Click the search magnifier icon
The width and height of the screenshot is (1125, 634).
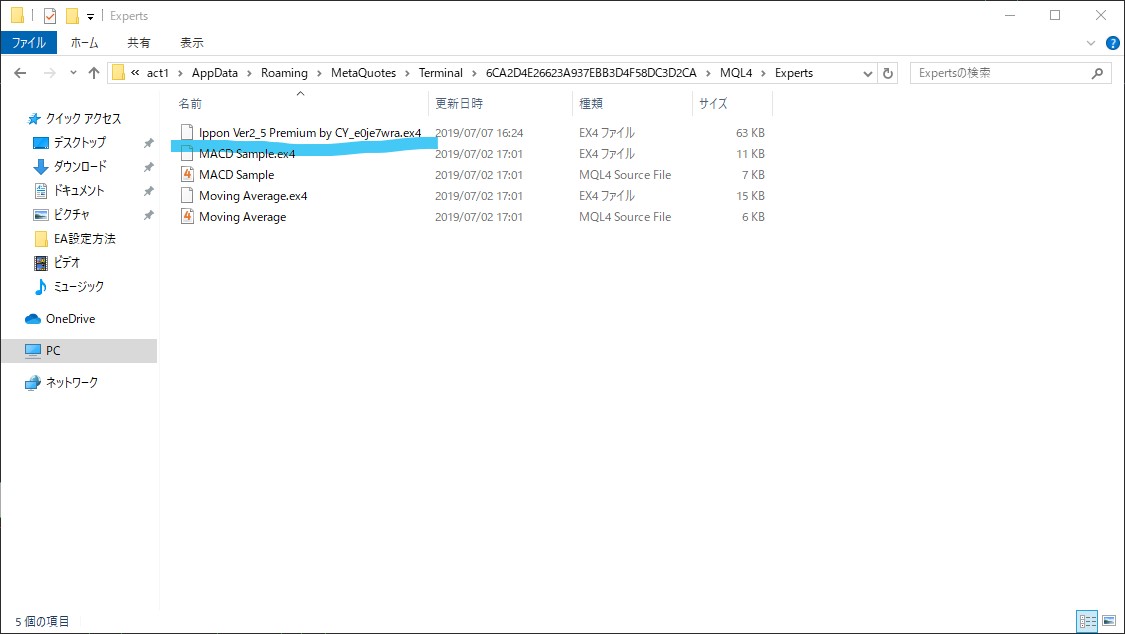coord(1097,73)
